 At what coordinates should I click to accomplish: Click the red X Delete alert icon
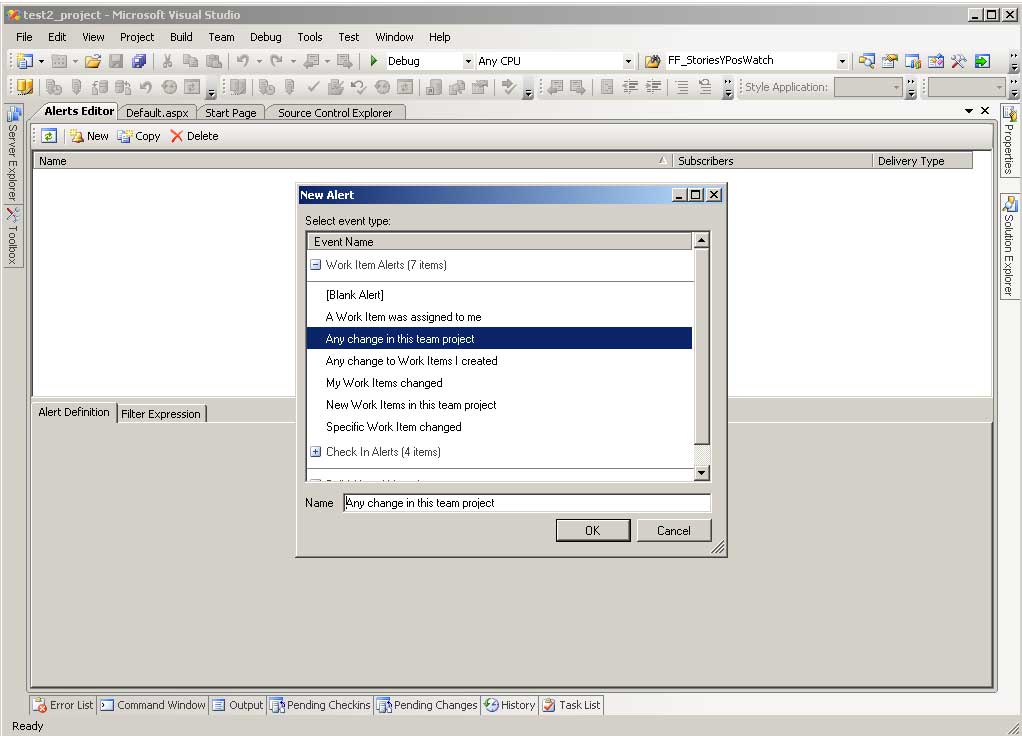176,136
